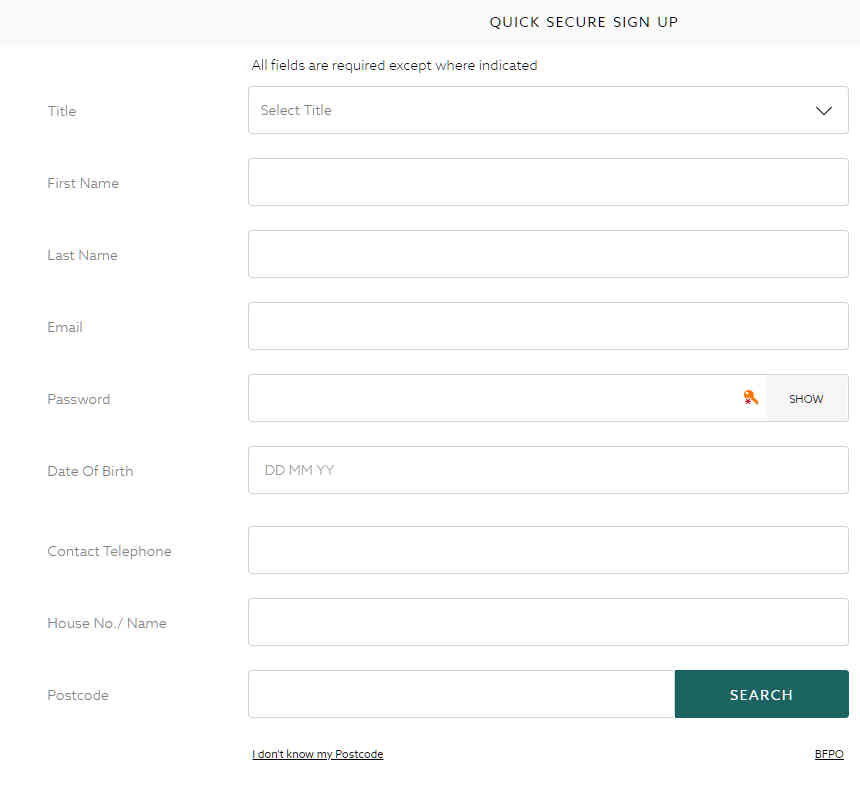Screen dimensions: 860x787
Task: Click the Date Of Birth label
Action: (x=90, y=470)
